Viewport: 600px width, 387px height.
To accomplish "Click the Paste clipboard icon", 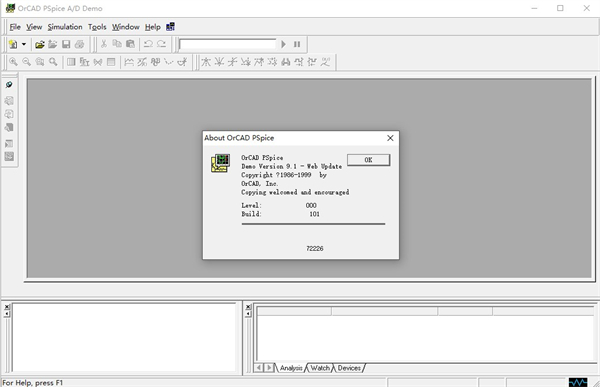I will coord(130,44).
